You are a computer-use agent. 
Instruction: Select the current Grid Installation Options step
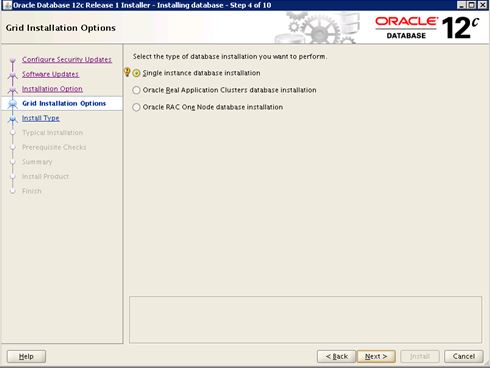pos(64,103)
